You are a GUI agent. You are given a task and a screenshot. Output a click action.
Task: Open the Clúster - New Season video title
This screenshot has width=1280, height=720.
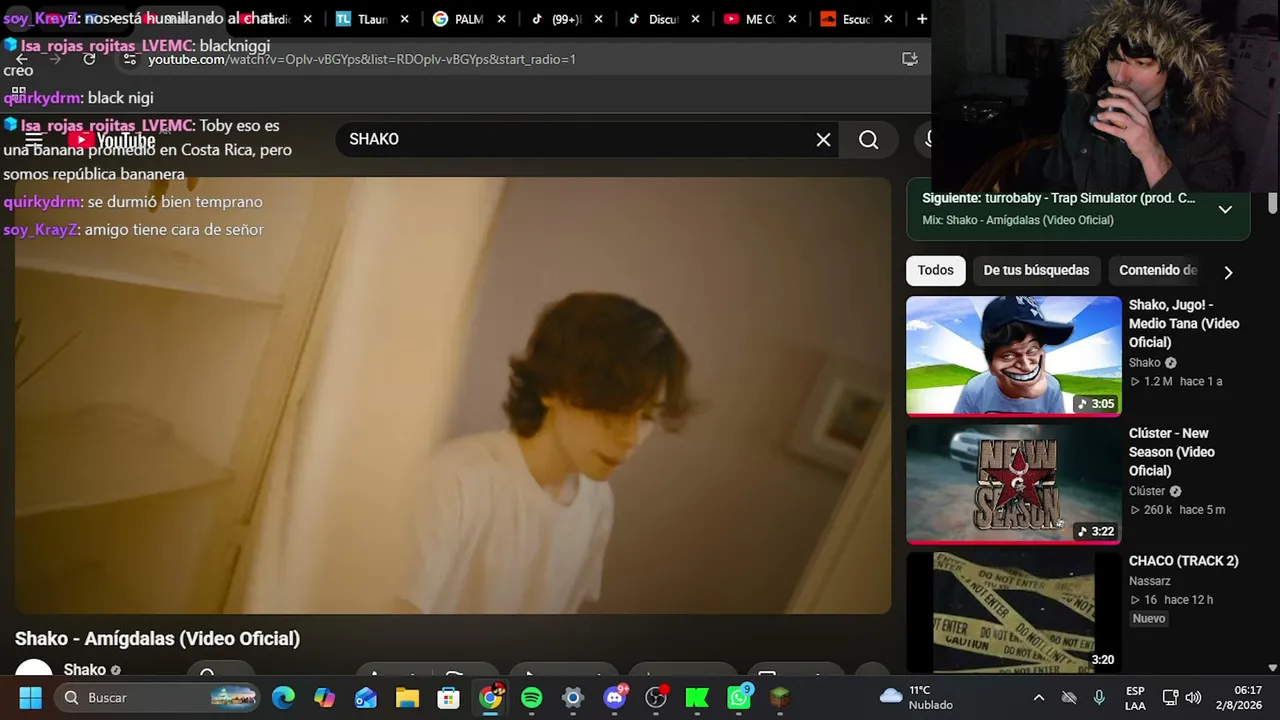(x=1172, y=452)
